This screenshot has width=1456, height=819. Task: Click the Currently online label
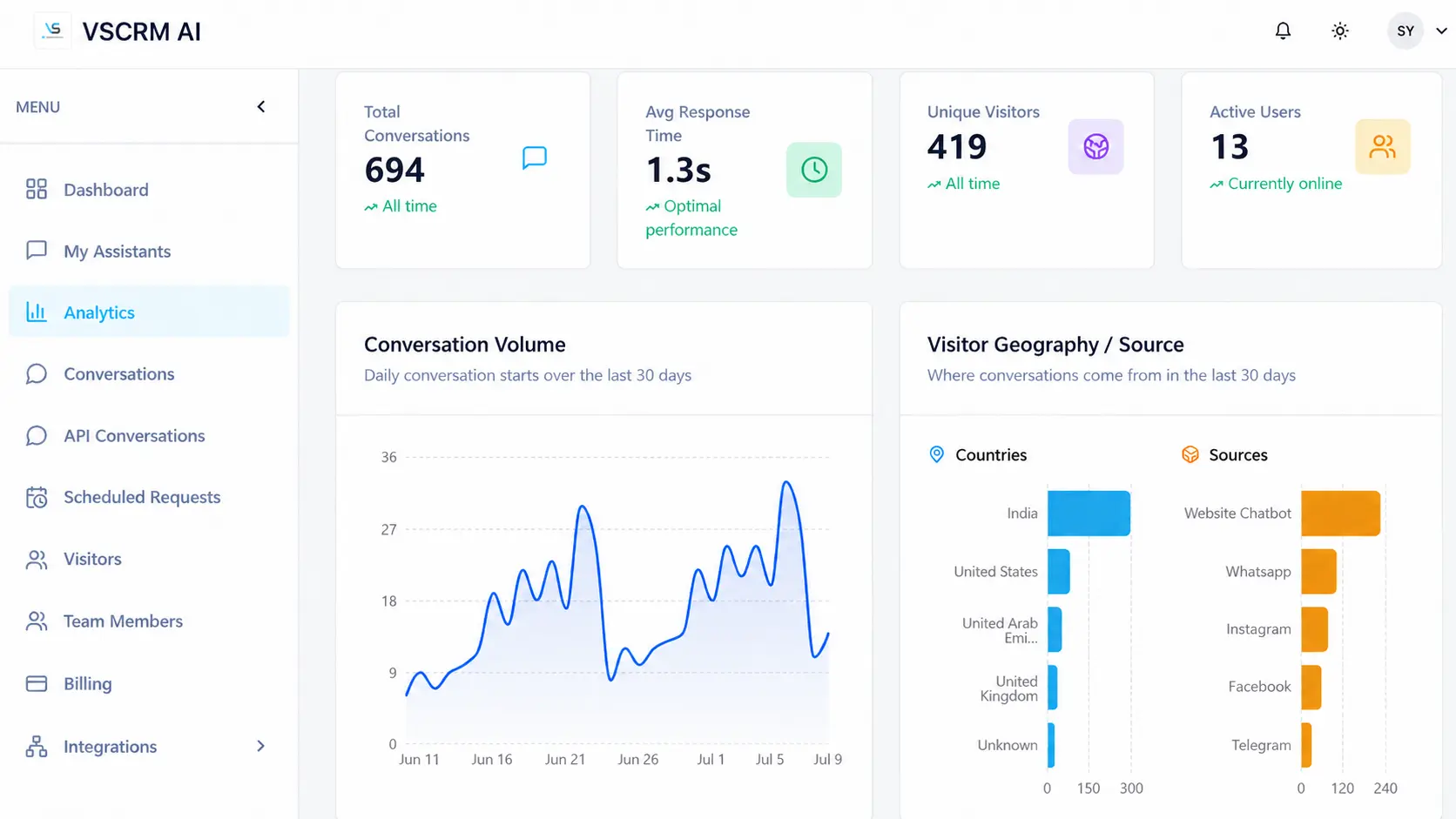1285,184
